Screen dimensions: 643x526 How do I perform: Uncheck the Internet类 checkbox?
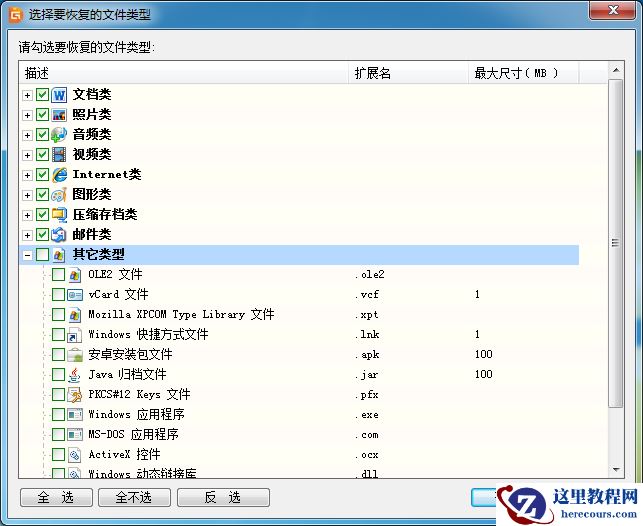coord(42,175)
